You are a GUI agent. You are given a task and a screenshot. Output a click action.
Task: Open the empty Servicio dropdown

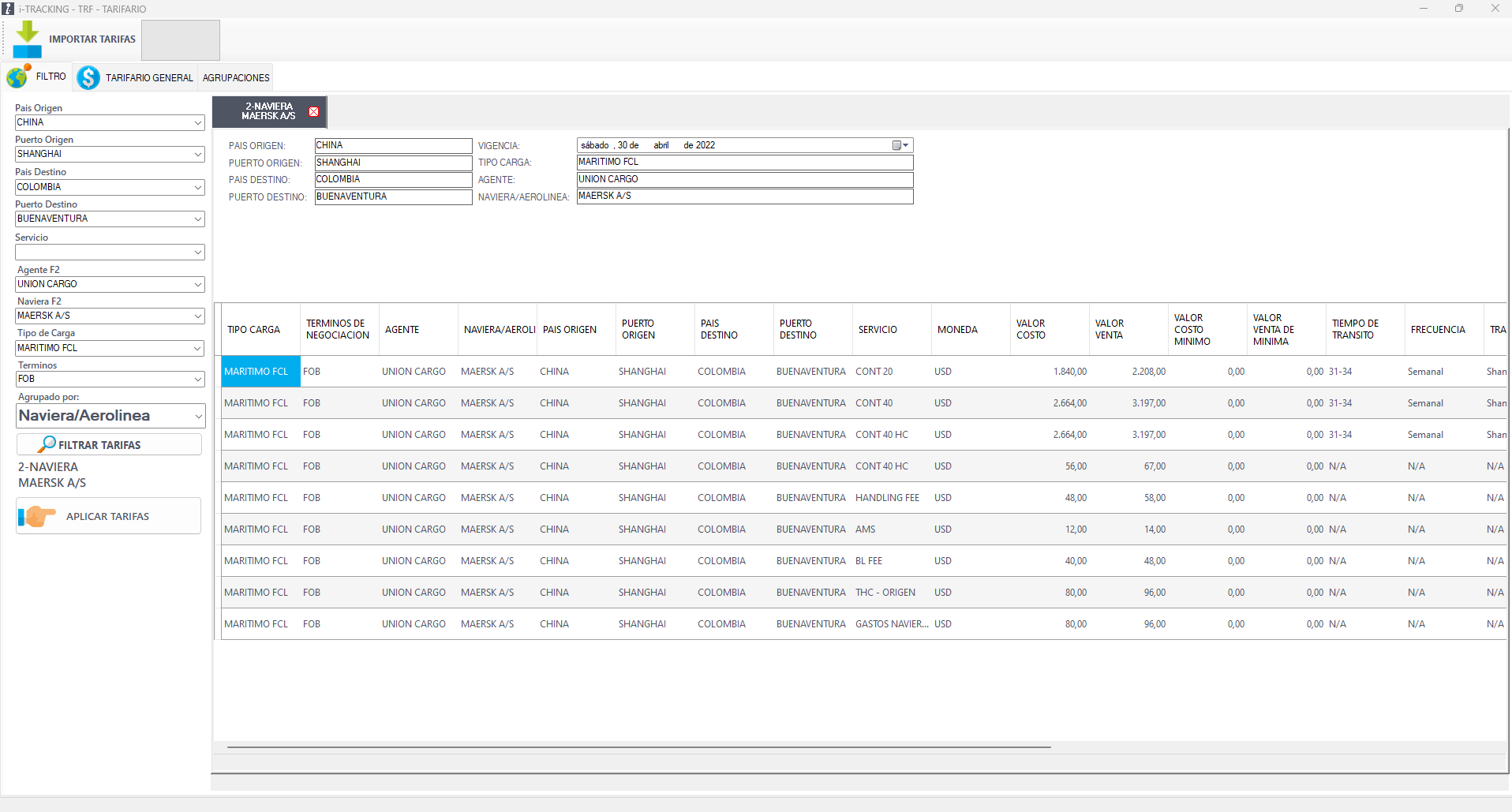click(197, 253)
